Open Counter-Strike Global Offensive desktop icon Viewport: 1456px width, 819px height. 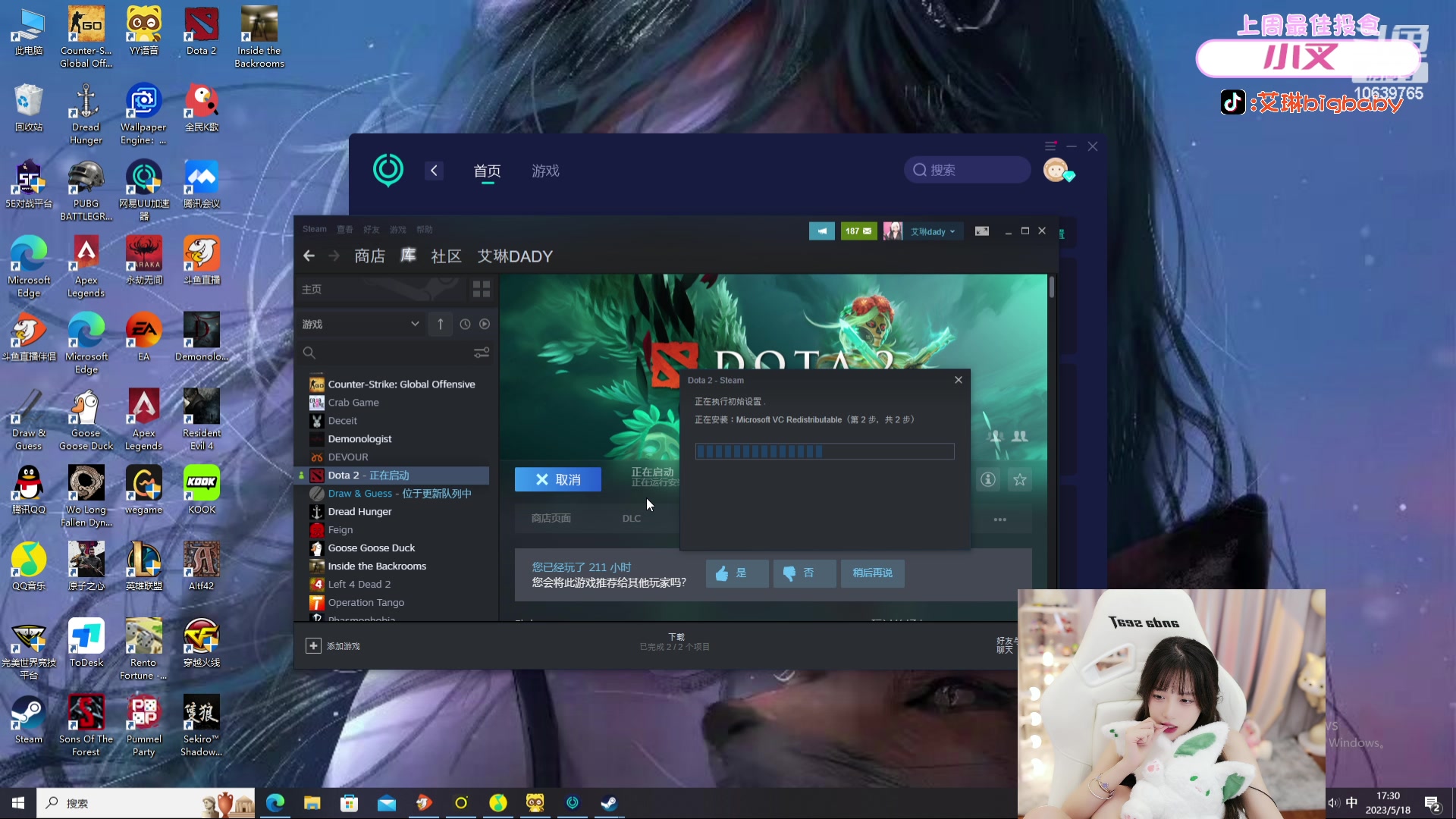tap(86, 38)
